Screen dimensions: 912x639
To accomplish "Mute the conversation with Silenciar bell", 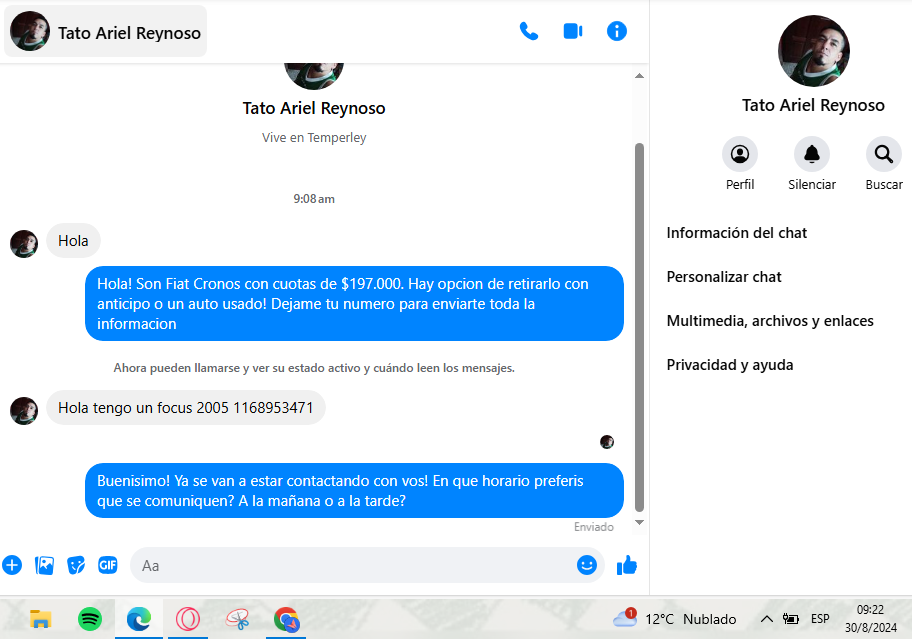I will point(812,155).
